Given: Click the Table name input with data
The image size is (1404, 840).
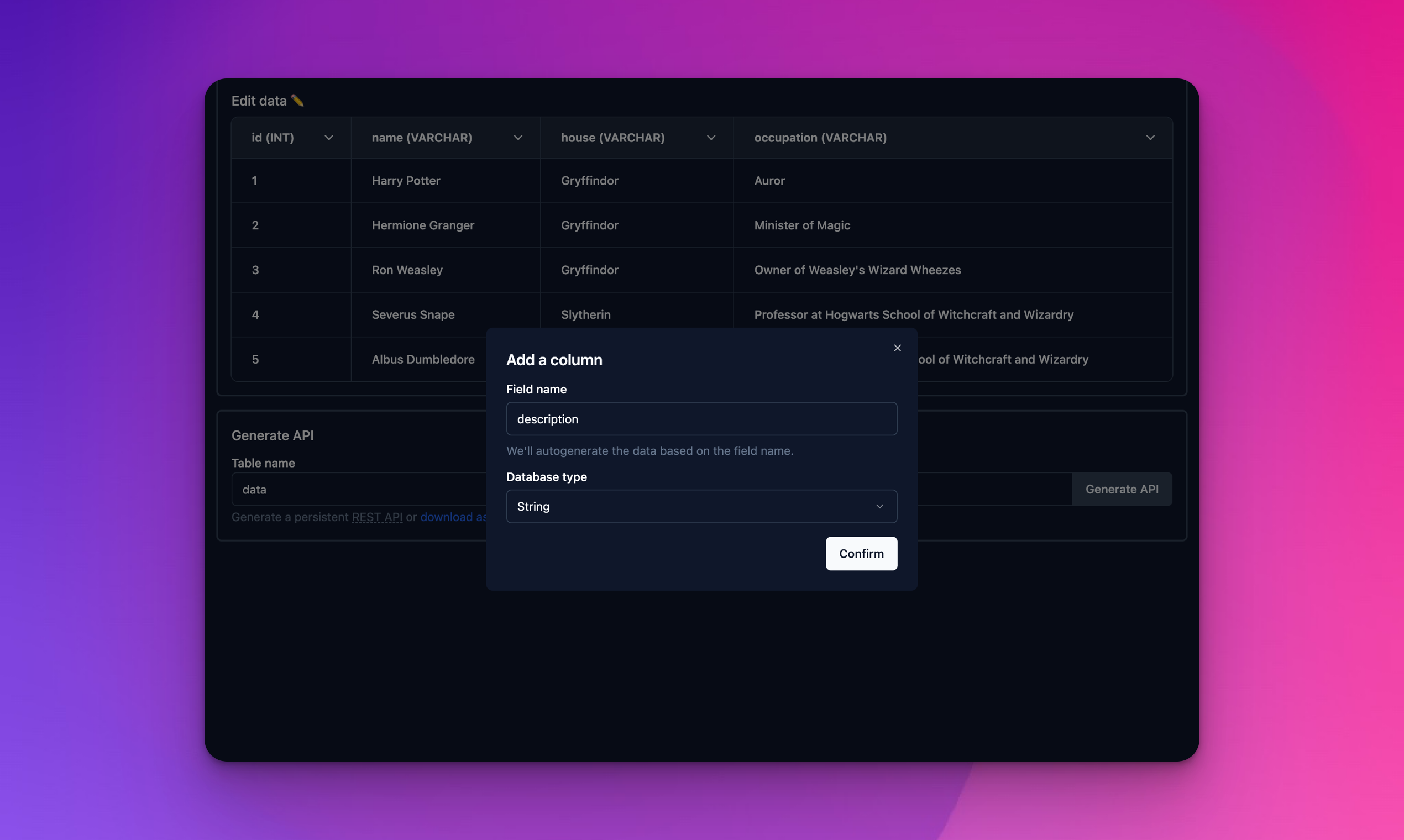Looking at the screenshot, I should (x=359, y=490).
